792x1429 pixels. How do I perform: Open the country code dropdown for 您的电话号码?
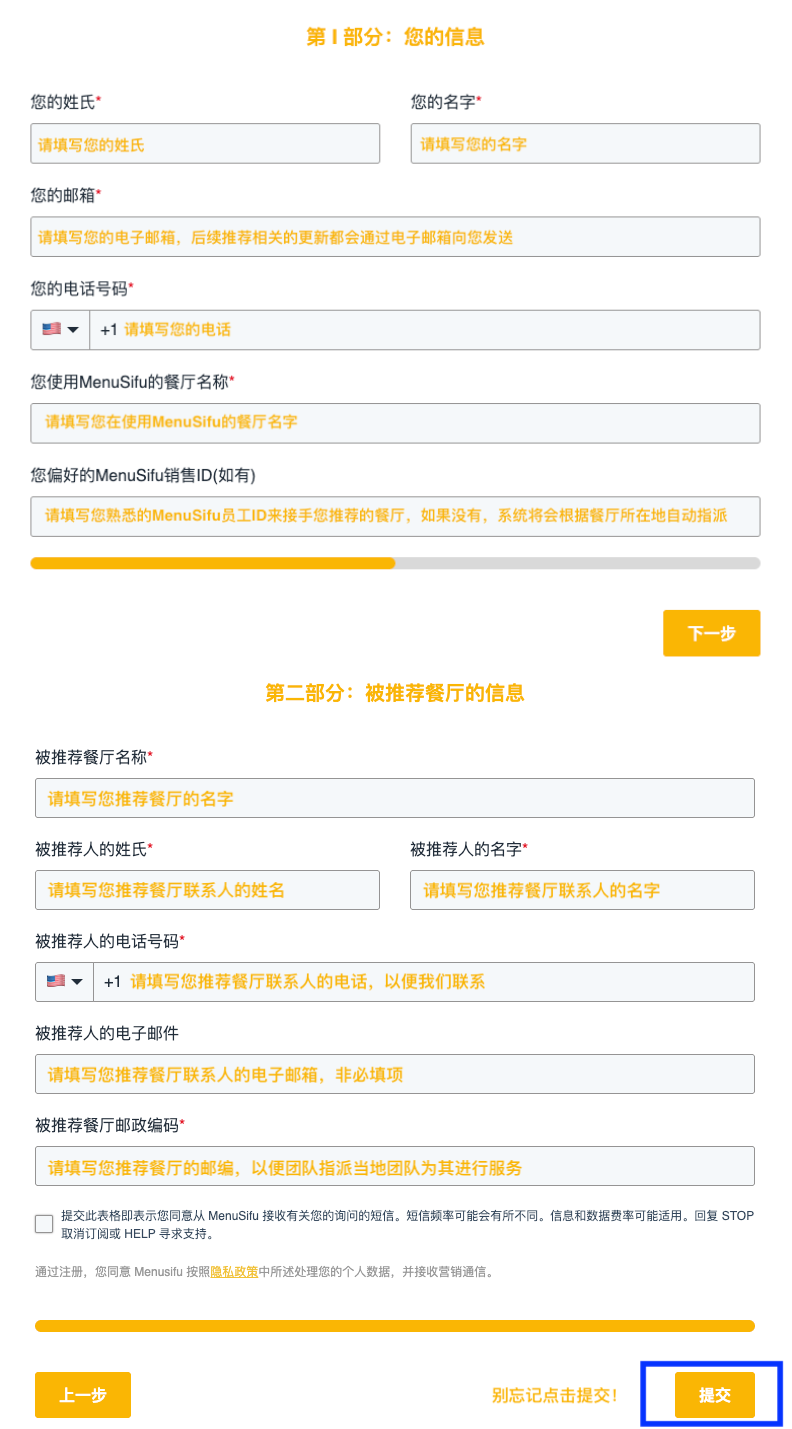72,329
